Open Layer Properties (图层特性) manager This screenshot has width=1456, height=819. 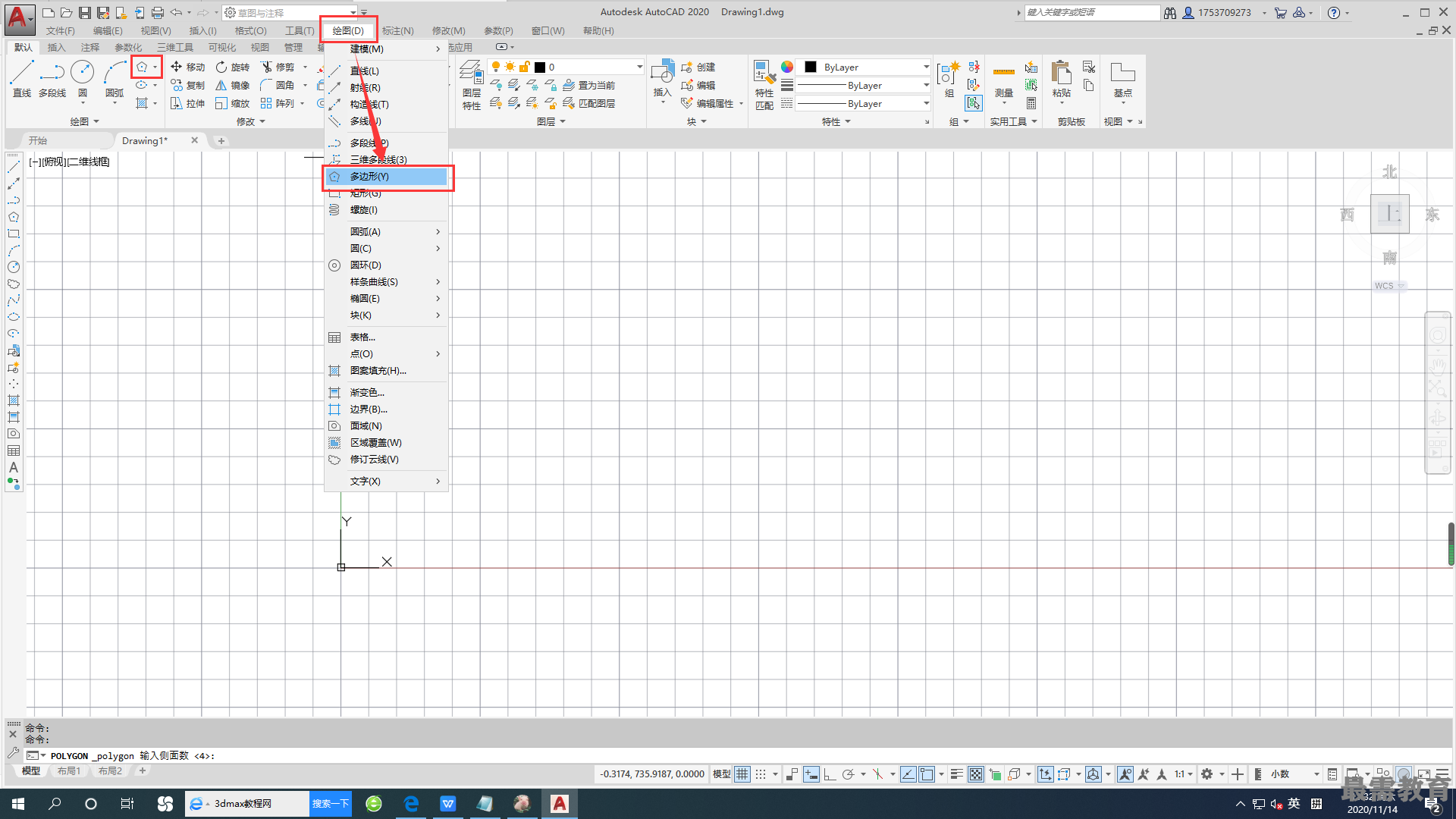pos(471,85)
